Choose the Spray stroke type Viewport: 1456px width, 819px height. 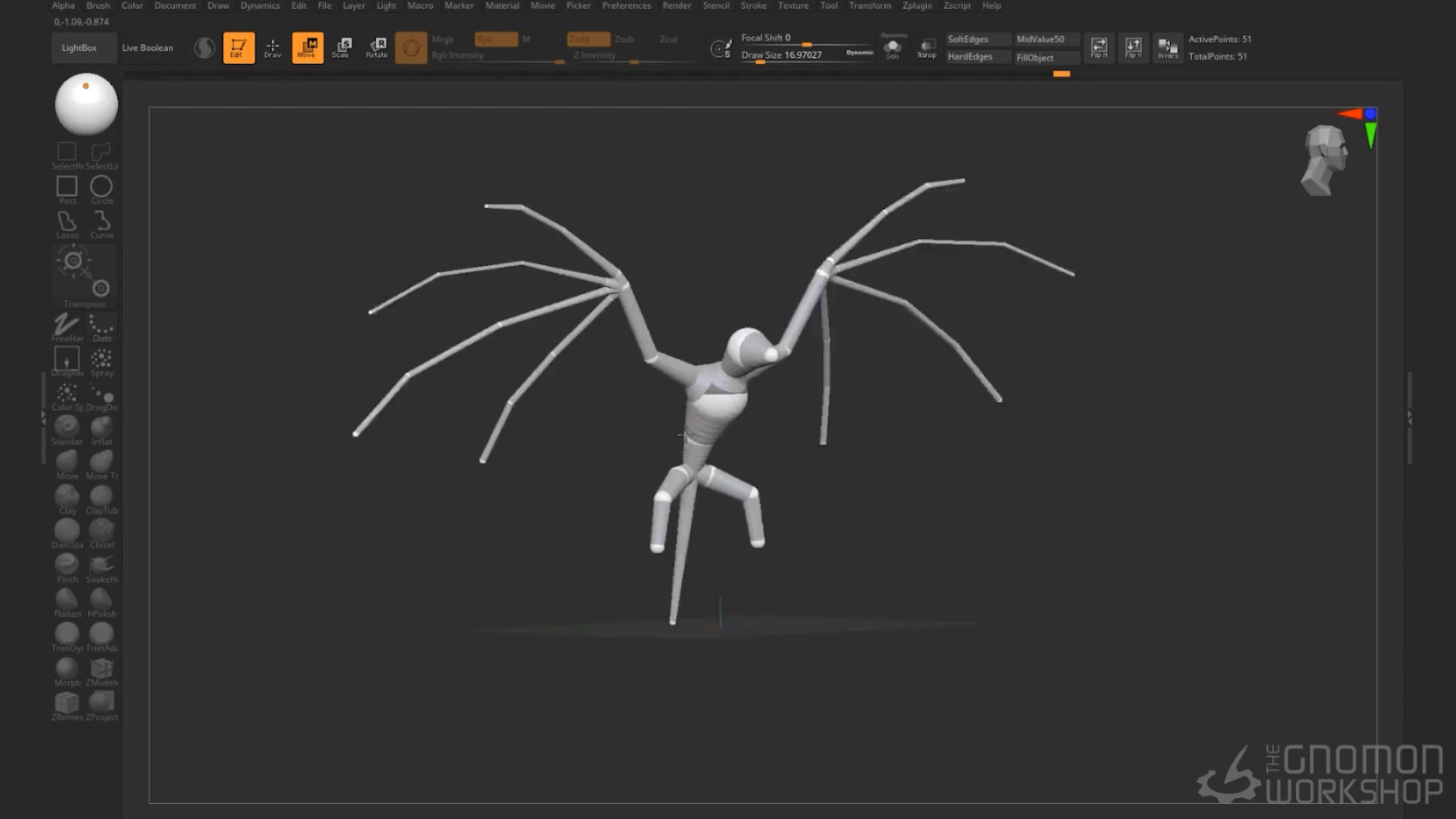(x=101, y=360)
